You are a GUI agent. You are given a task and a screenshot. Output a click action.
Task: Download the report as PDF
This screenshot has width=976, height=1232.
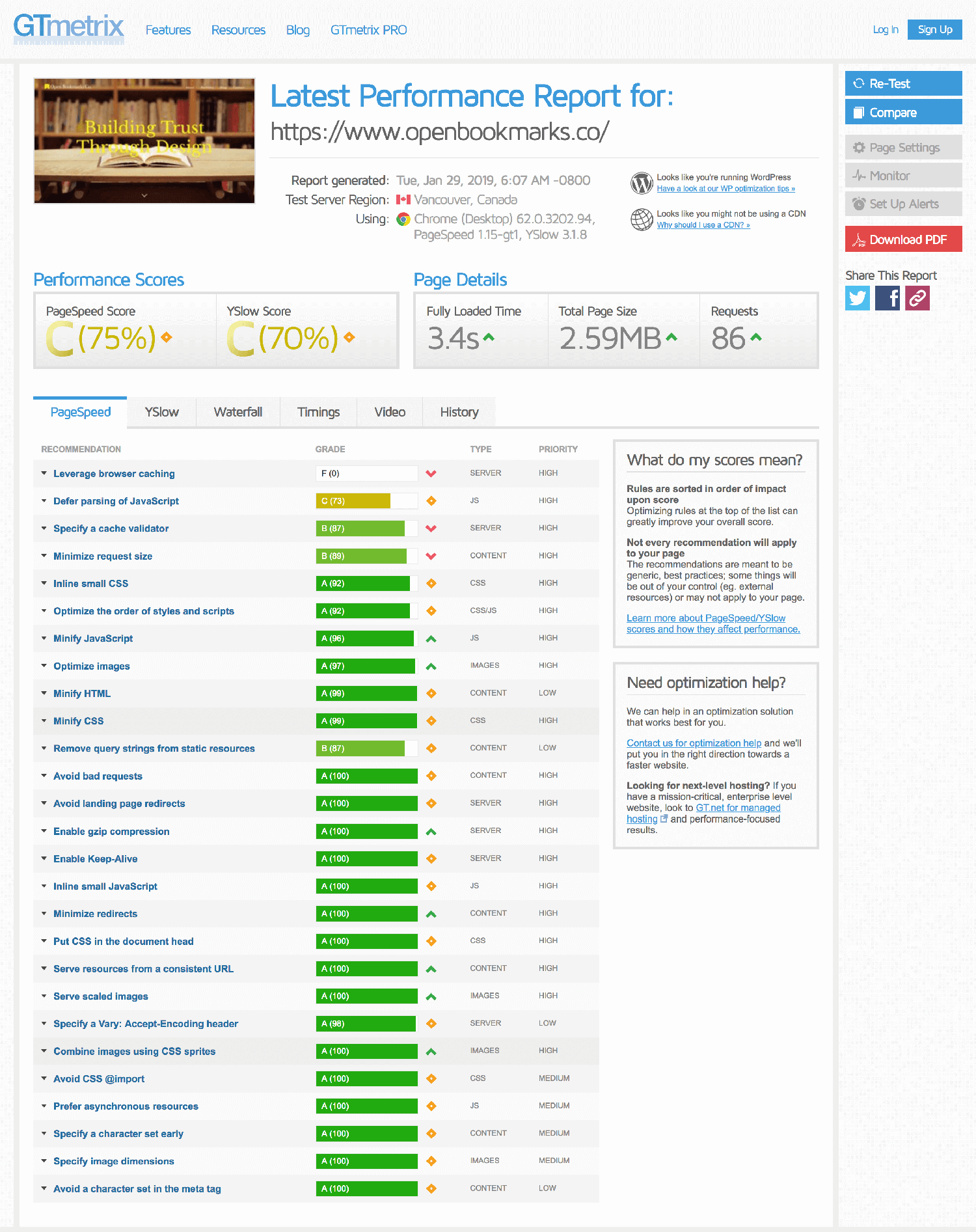(x=903, y=239)
